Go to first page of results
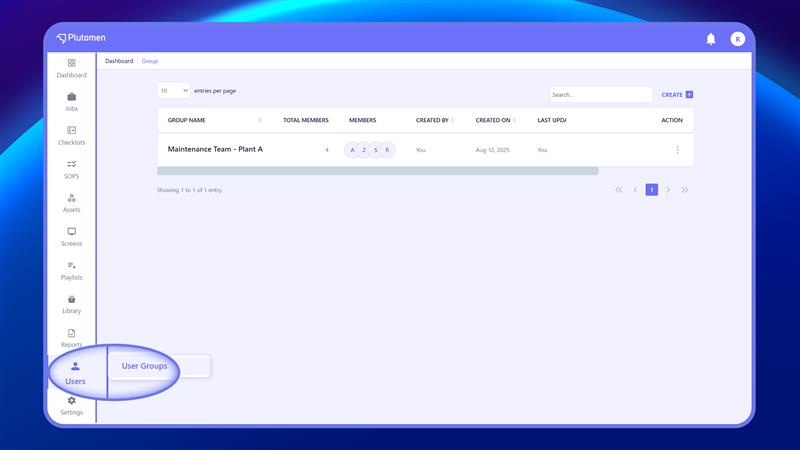Viewport: 800px width, 450px height. 618,190
